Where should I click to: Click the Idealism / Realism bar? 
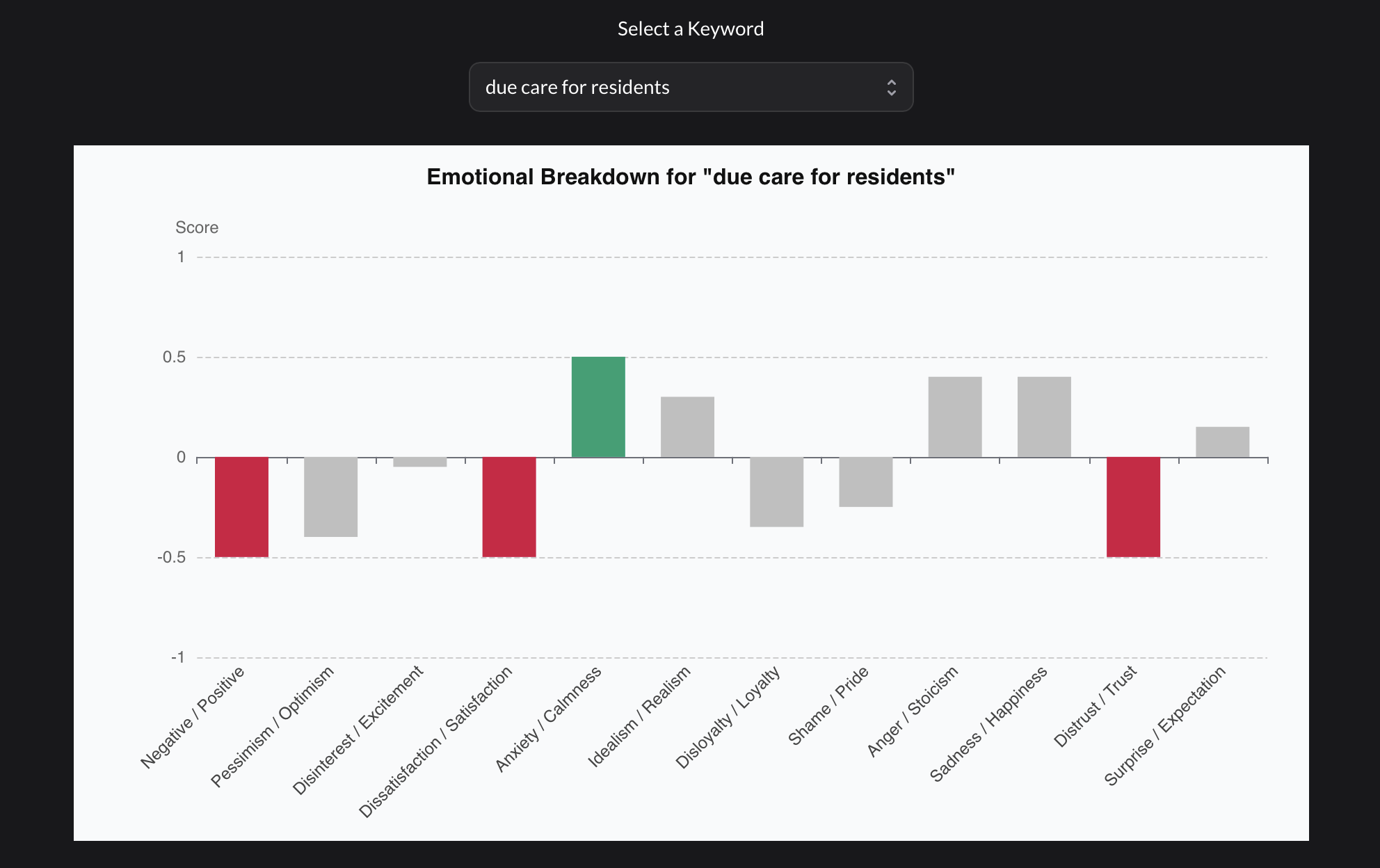tap(688, 428)
